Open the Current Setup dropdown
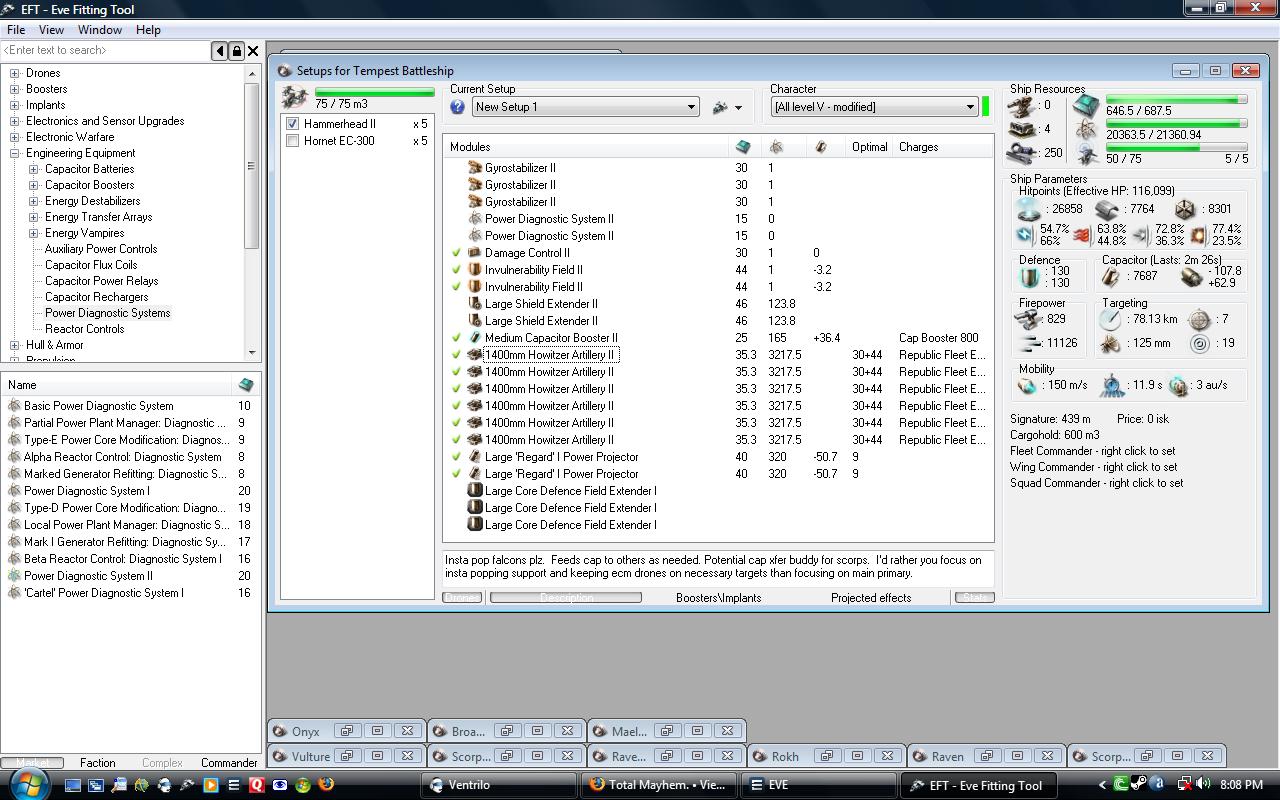Screen dimensions: 1280x800 click(690, 107)
